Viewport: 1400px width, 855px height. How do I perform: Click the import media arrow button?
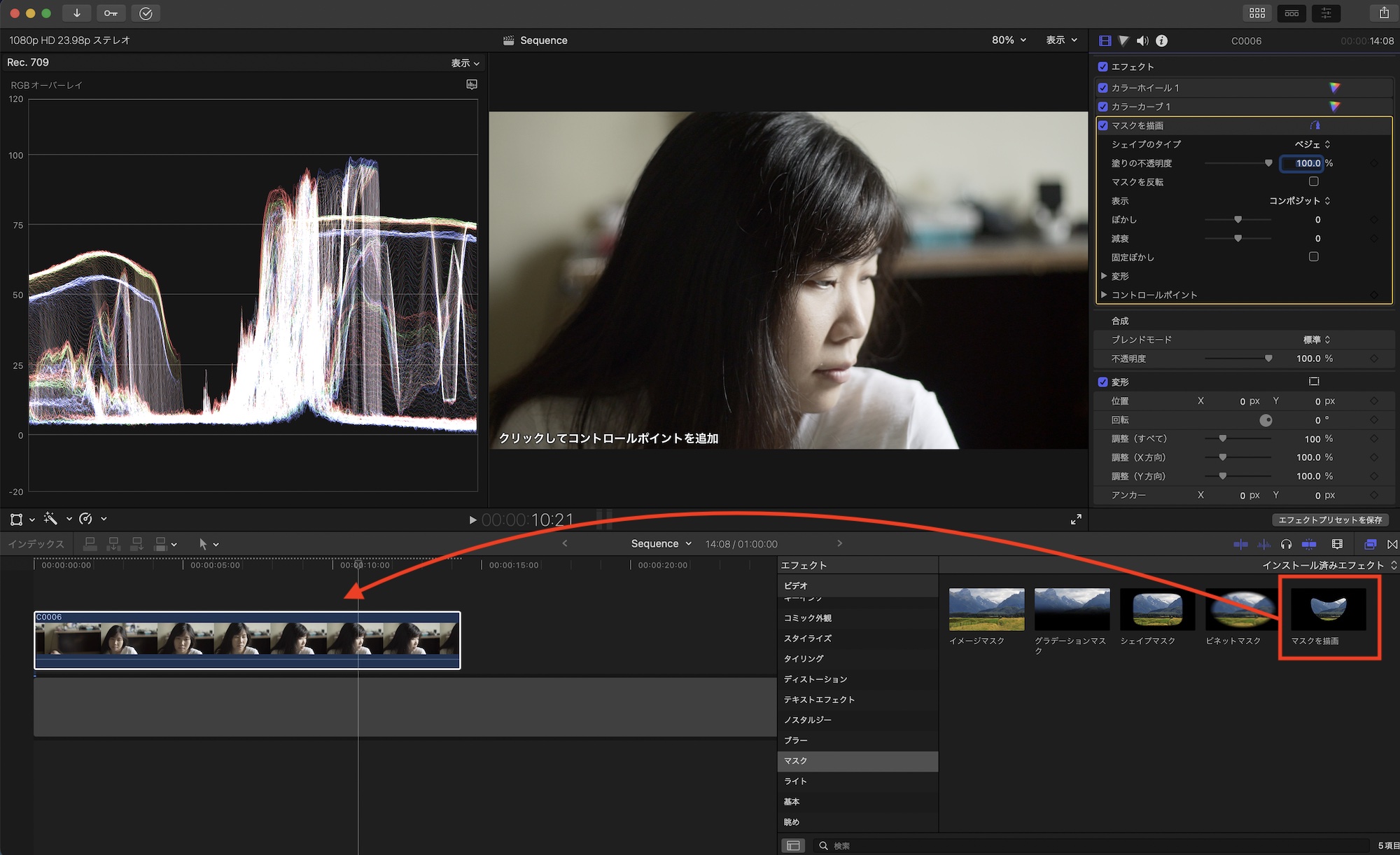click(76, 13)
